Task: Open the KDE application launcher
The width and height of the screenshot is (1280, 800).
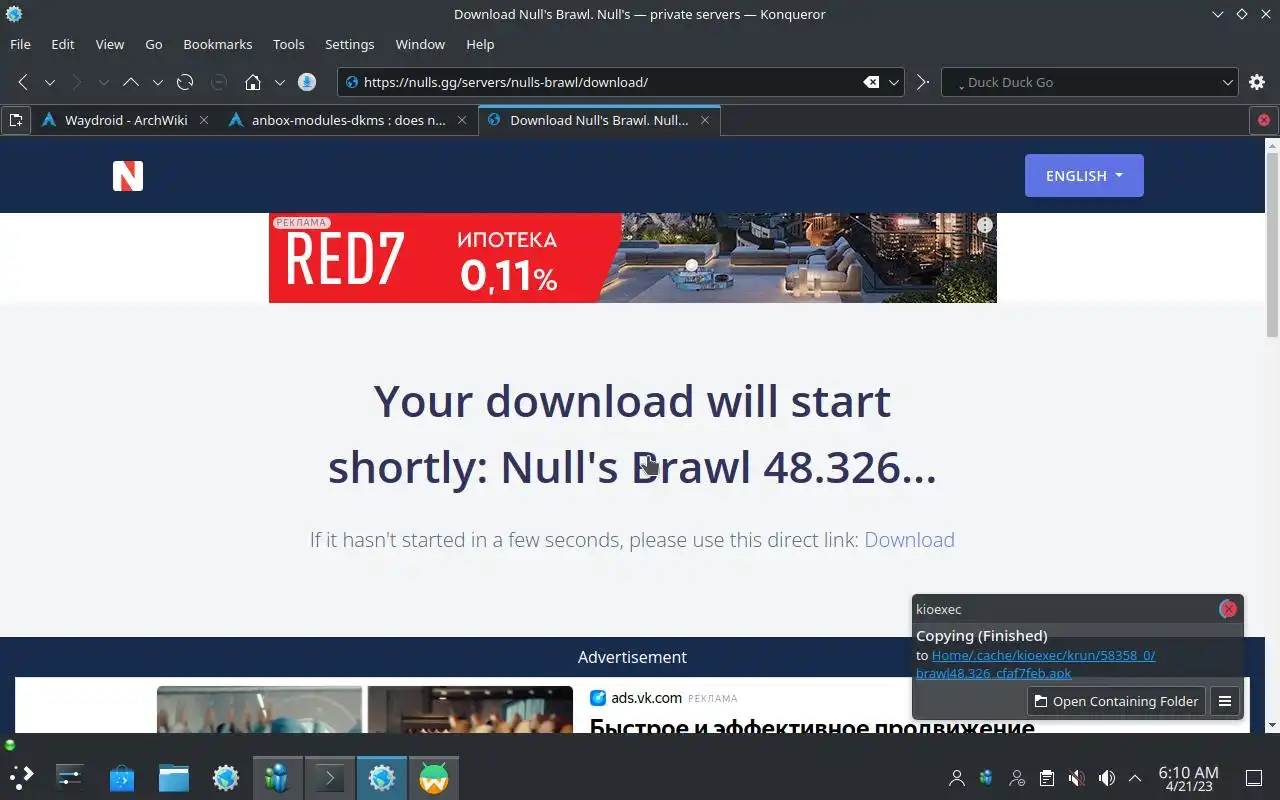Action: pos(21,778)
